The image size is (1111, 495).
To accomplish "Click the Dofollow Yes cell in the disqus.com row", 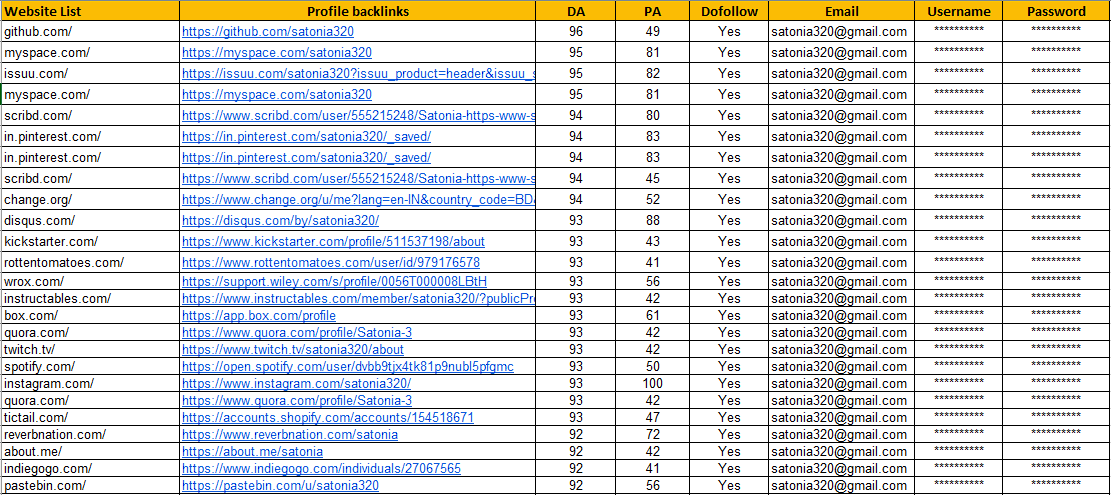I will tap(729, 221).
